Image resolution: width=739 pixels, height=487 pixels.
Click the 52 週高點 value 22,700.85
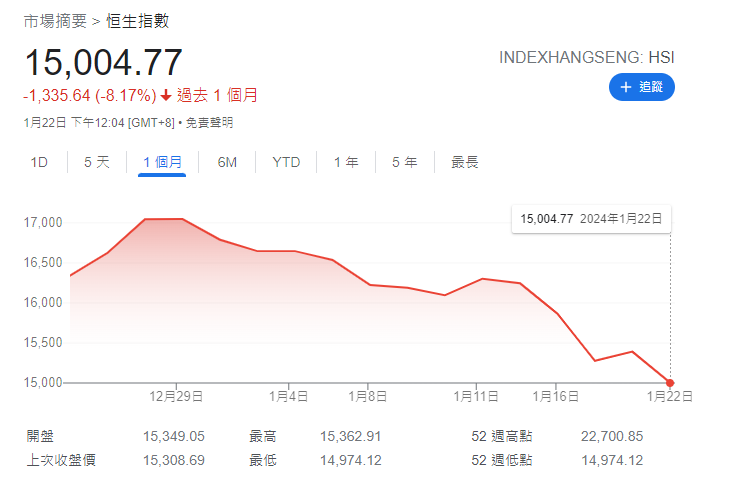tap(611, 437)
